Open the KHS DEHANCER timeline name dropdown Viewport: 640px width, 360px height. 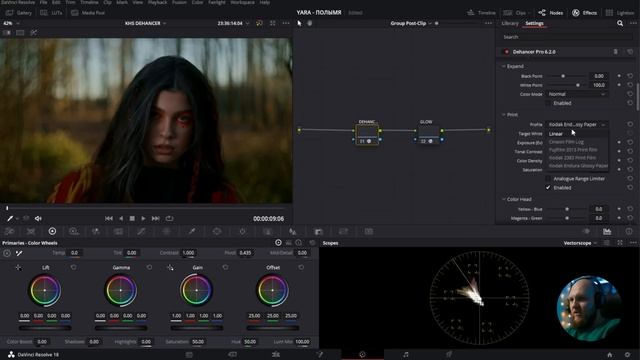145,23
